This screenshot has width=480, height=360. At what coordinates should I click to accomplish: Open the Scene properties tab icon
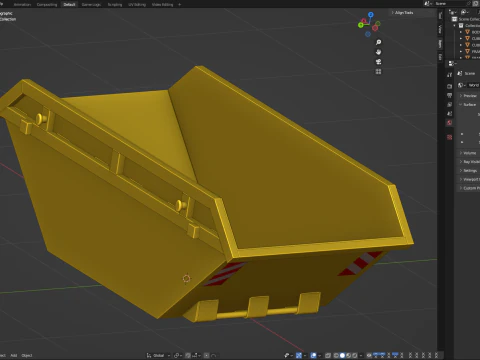point(449,113)
